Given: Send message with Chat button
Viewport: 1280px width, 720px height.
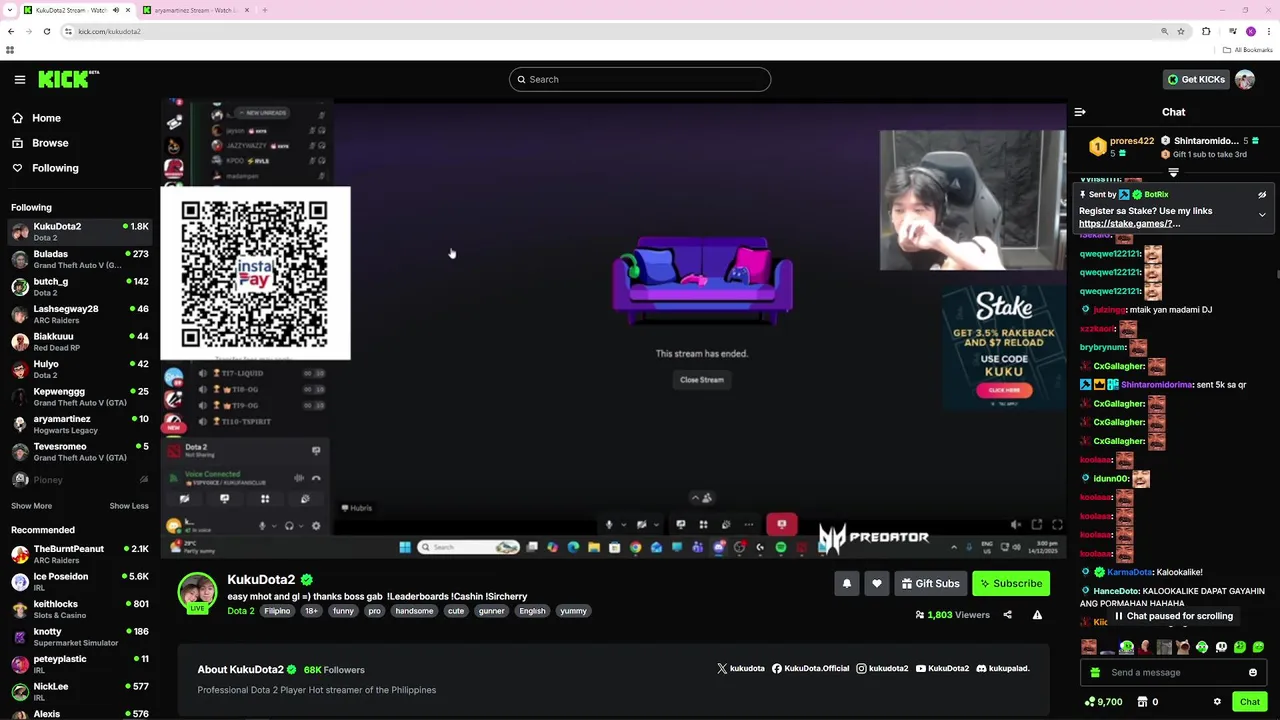Looking at the screenshot, I should (x=1250, y=702).
